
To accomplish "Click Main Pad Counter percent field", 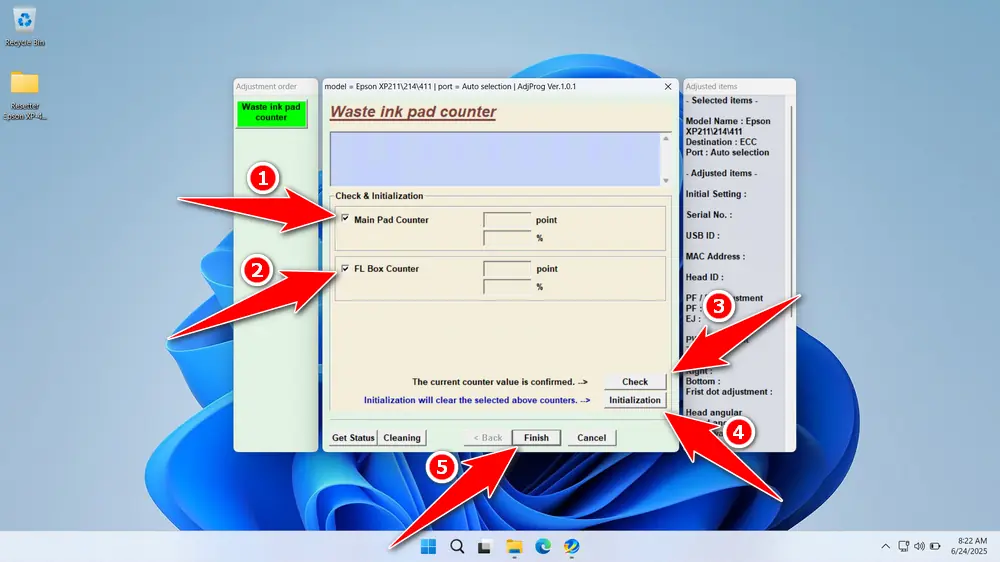I will (507, 238).
